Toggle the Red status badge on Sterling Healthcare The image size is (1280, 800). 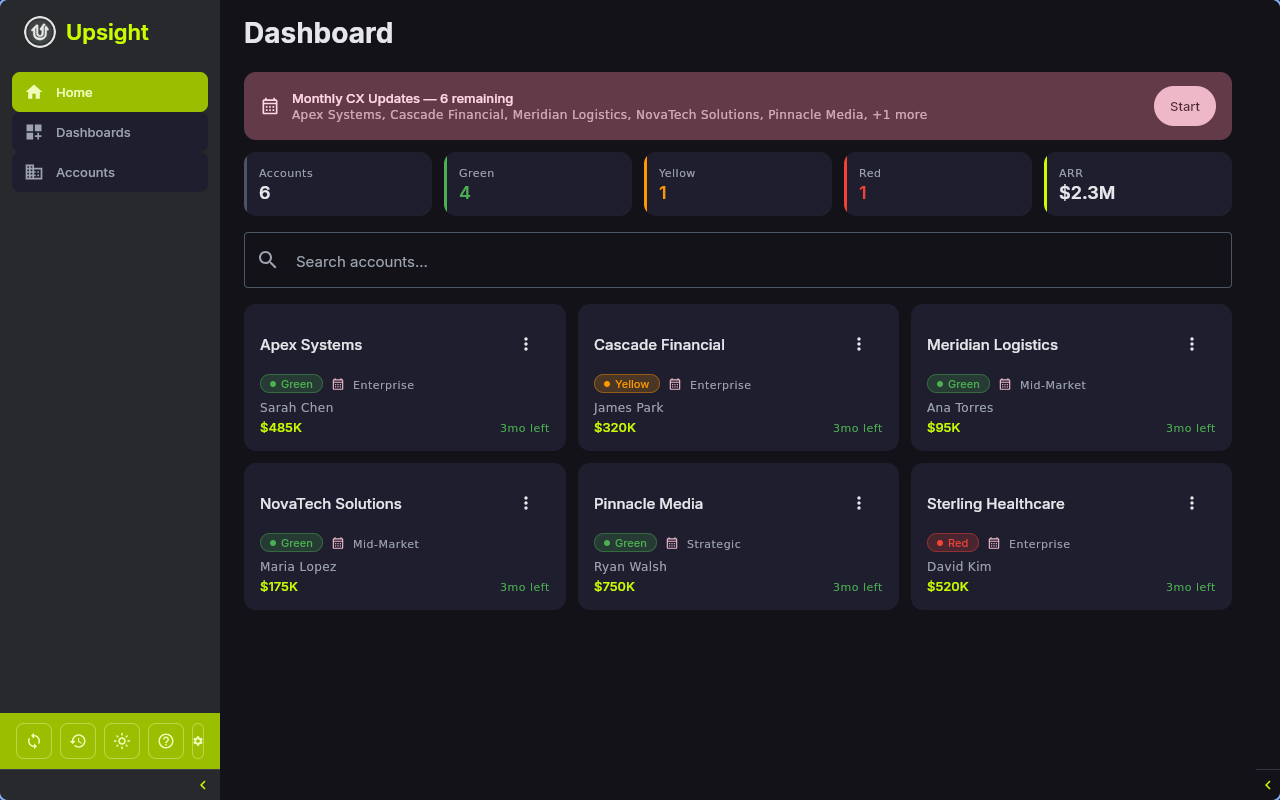click(952, 542)
